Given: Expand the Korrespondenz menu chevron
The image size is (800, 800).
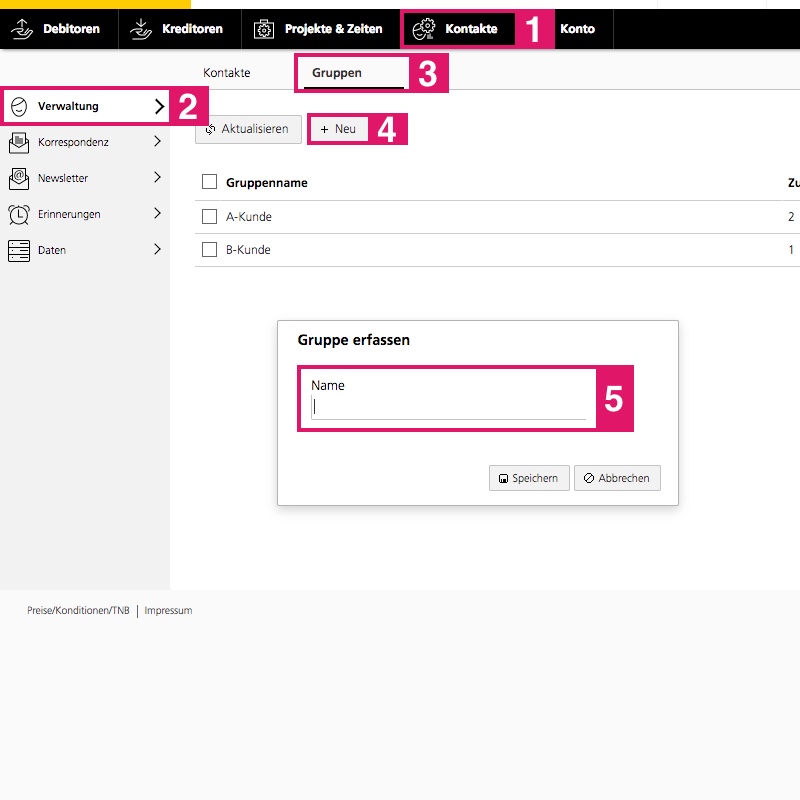Looking at the screenshot, I should pyautogui.click(x=157, y=142).
